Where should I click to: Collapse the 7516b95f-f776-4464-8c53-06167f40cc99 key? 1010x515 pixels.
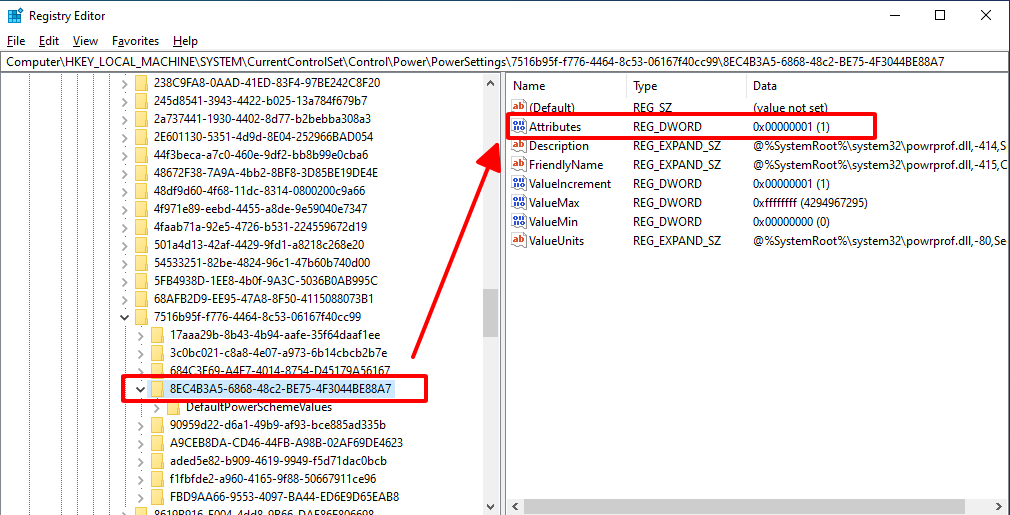(125, 317)
